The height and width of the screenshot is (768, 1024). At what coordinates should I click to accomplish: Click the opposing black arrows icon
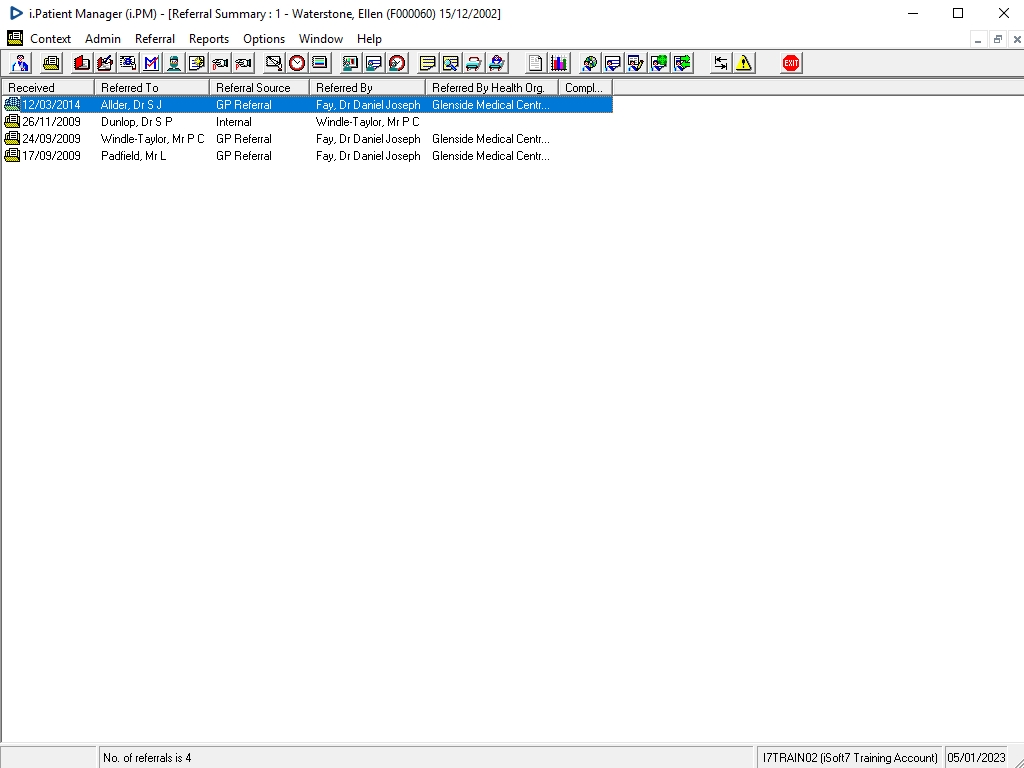click(x=720, y=63)
